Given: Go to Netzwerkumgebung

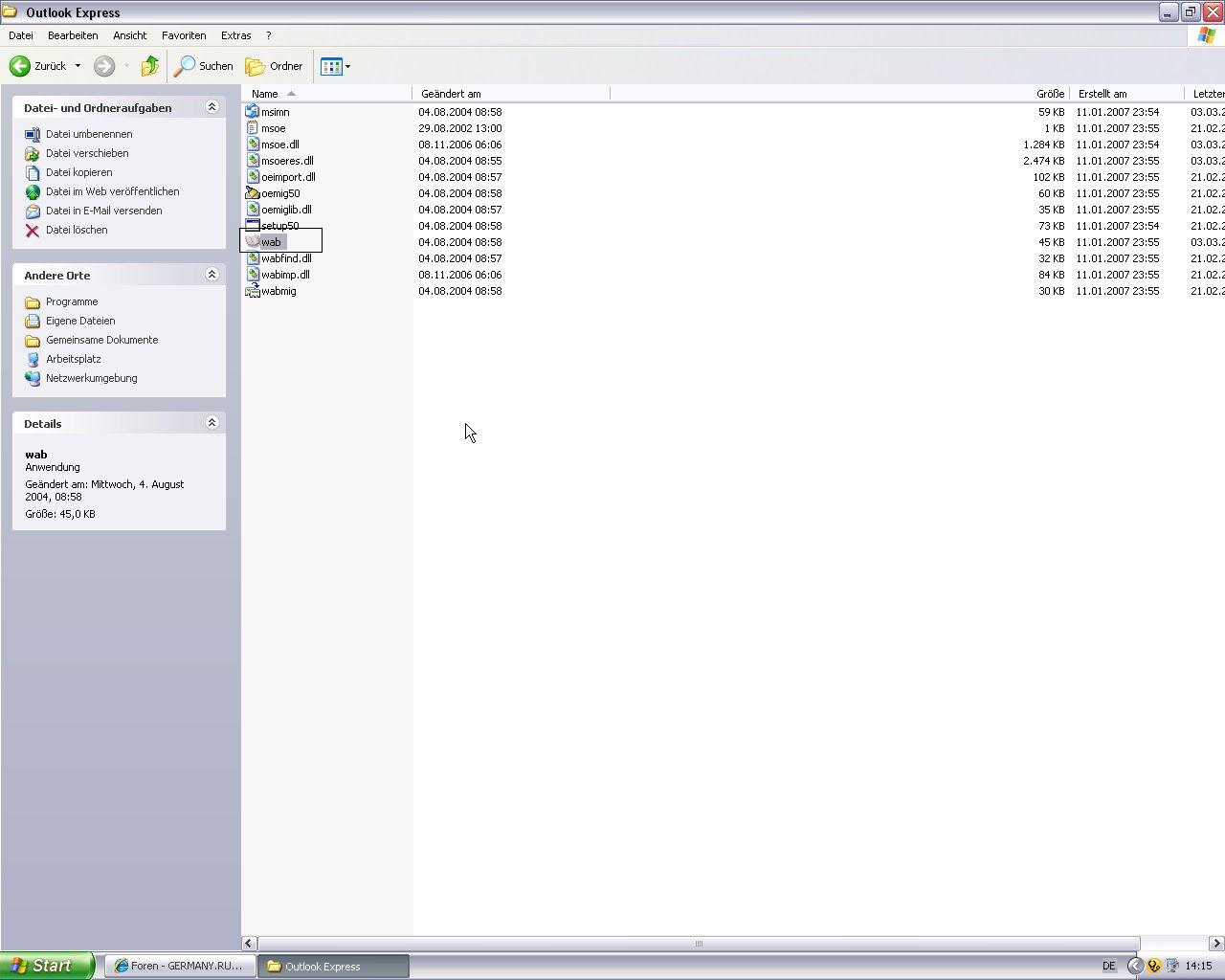Looking at the screenshot, I should pyautogui.click(x=91, y=378).
